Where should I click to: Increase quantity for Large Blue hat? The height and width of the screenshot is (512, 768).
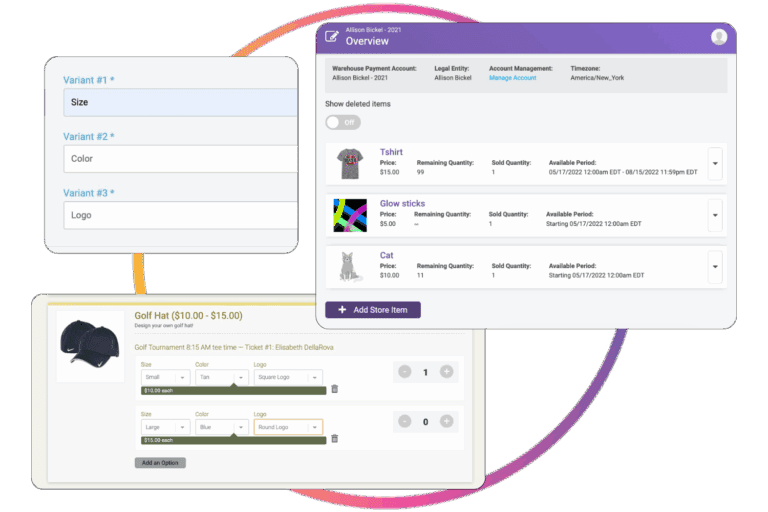pyautogui.click(x=446, y=421)
